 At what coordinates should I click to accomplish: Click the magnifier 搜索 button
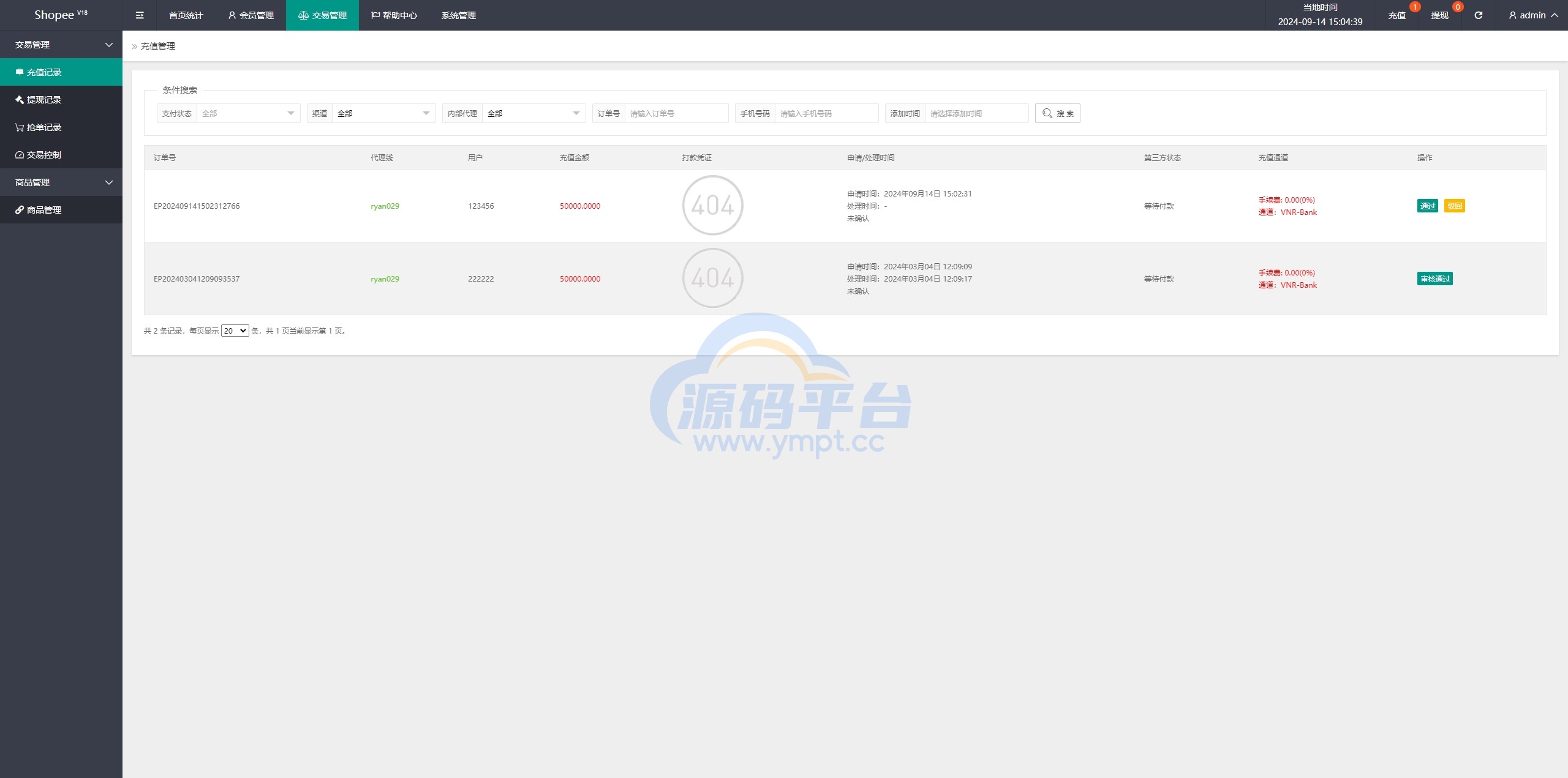point(1057,113)
